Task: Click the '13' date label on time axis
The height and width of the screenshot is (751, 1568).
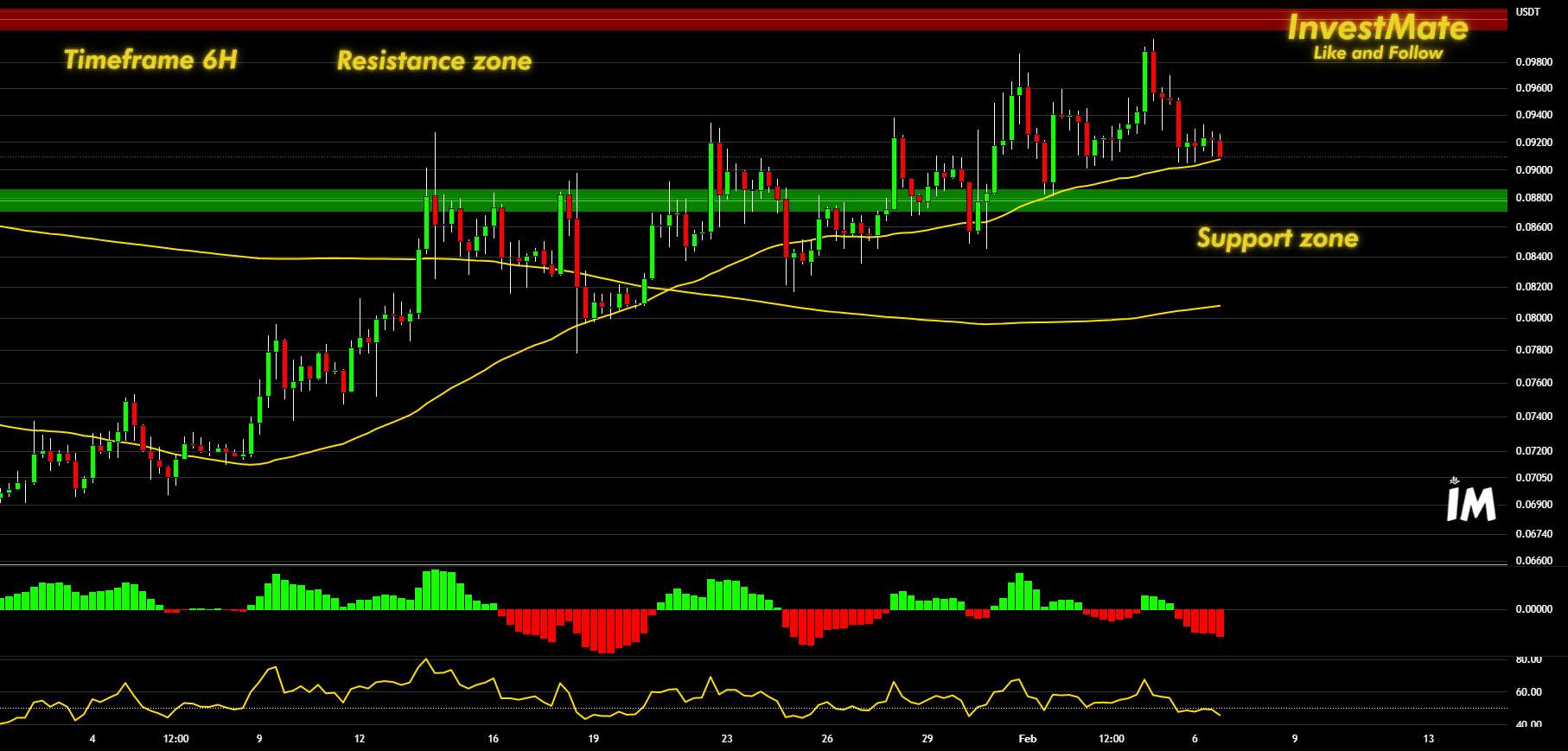Action: [x=1429, y=739]
